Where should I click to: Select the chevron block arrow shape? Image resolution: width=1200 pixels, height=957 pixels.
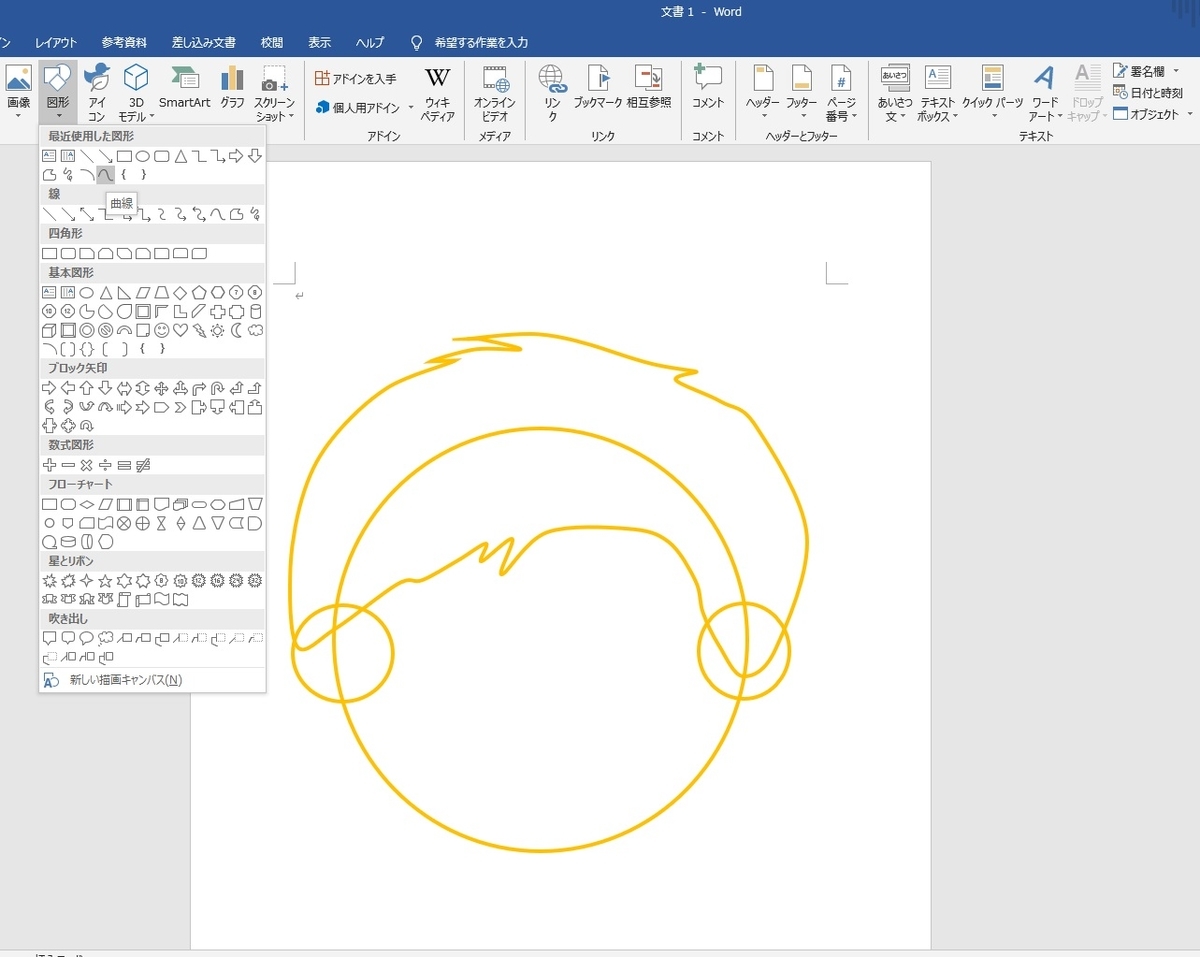180,407
